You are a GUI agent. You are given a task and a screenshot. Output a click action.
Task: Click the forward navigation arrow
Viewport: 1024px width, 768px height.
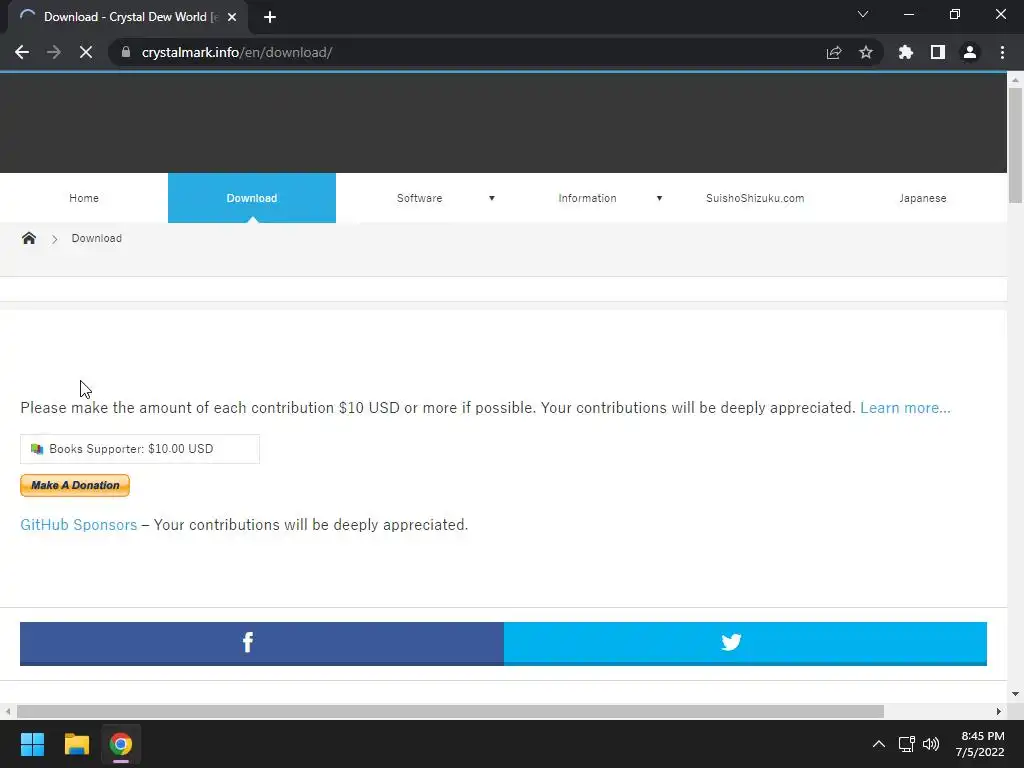pyautogui.click(x=54, y=52)
